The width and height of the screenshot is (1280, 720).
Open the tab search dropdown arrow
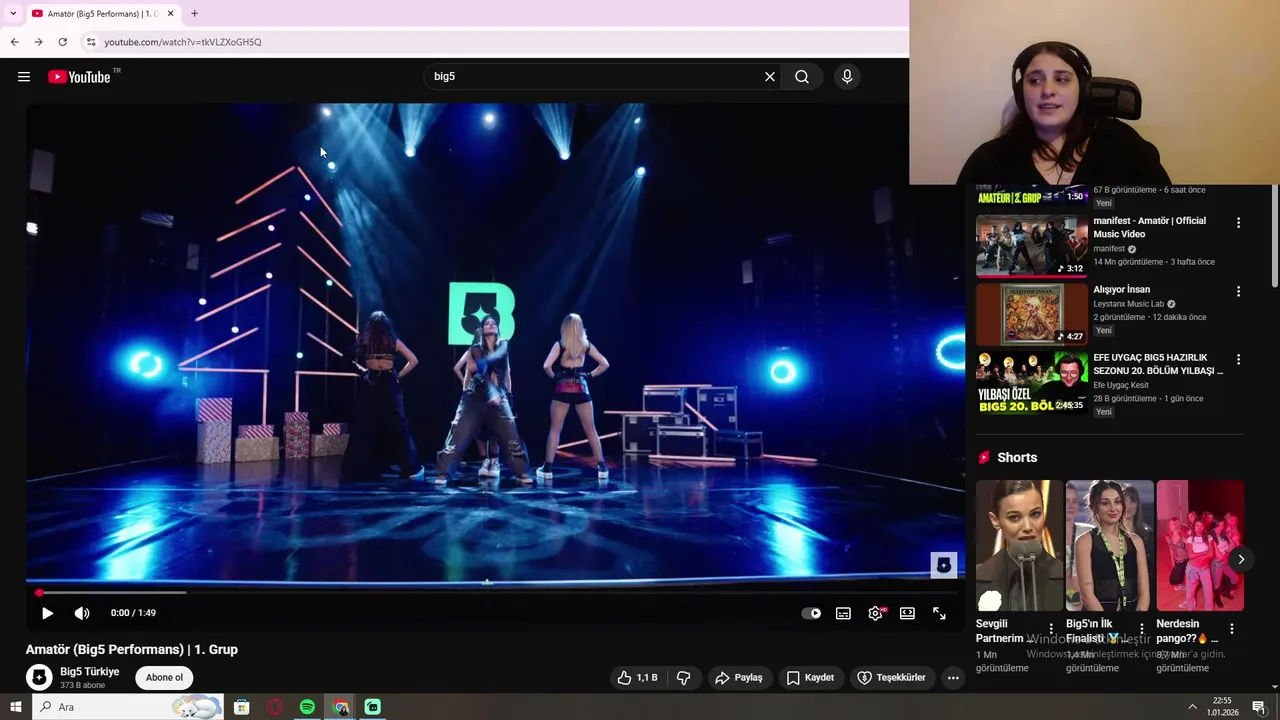click(12, 14)
